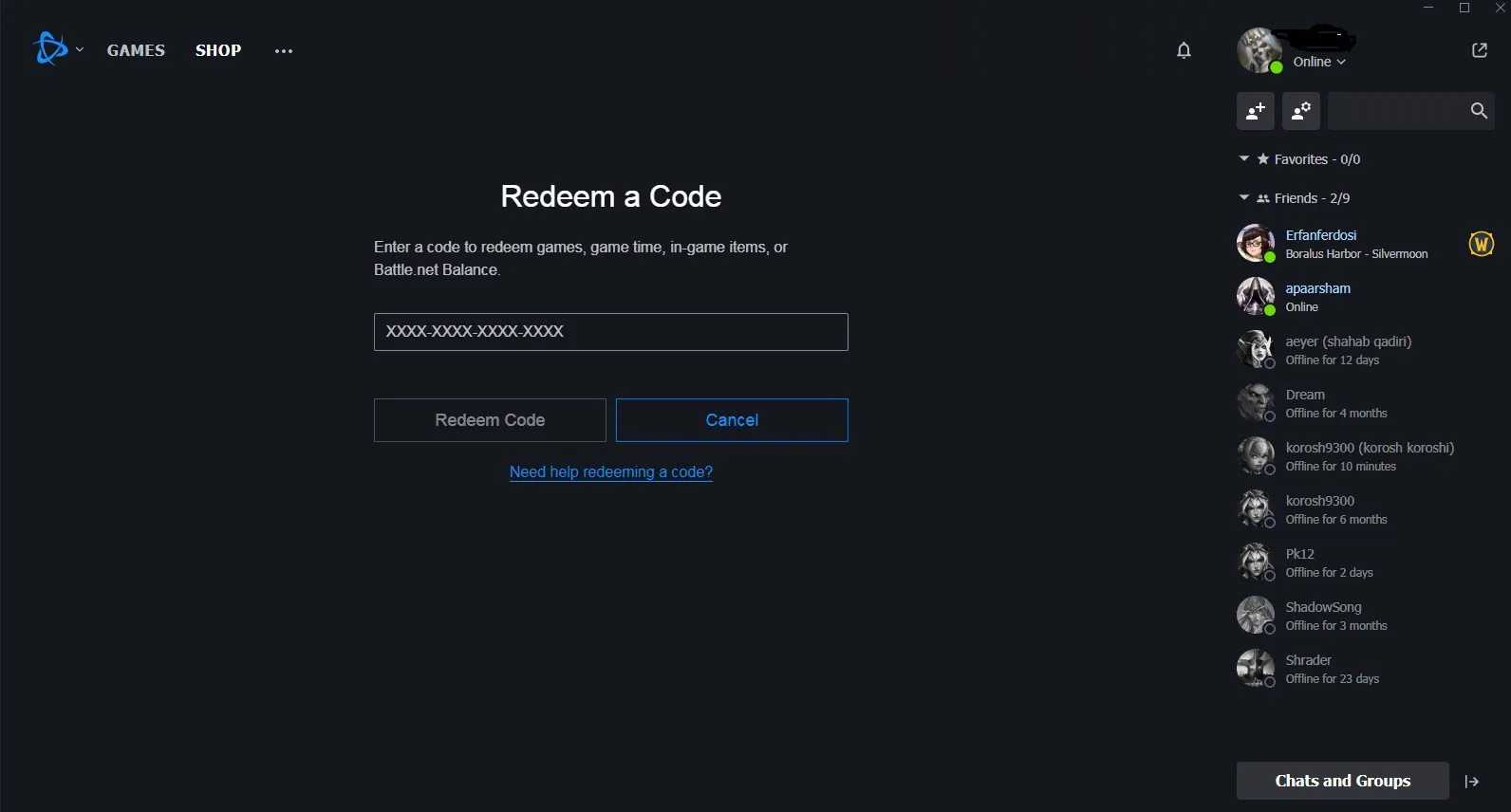Viewport: 1511px width, 812px height.
Task: Open the three-dot more menu
Action: tap(284, 51)
